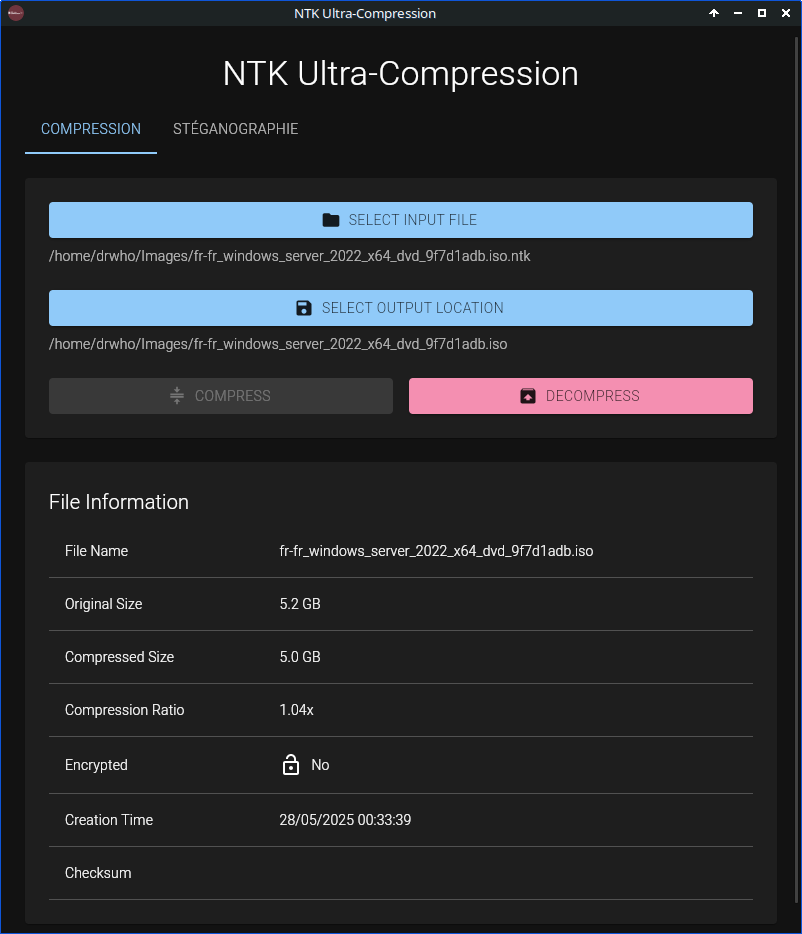Click the large NTK Ultra-Compression page heading

pyautogui.click(x=400, y=74)
